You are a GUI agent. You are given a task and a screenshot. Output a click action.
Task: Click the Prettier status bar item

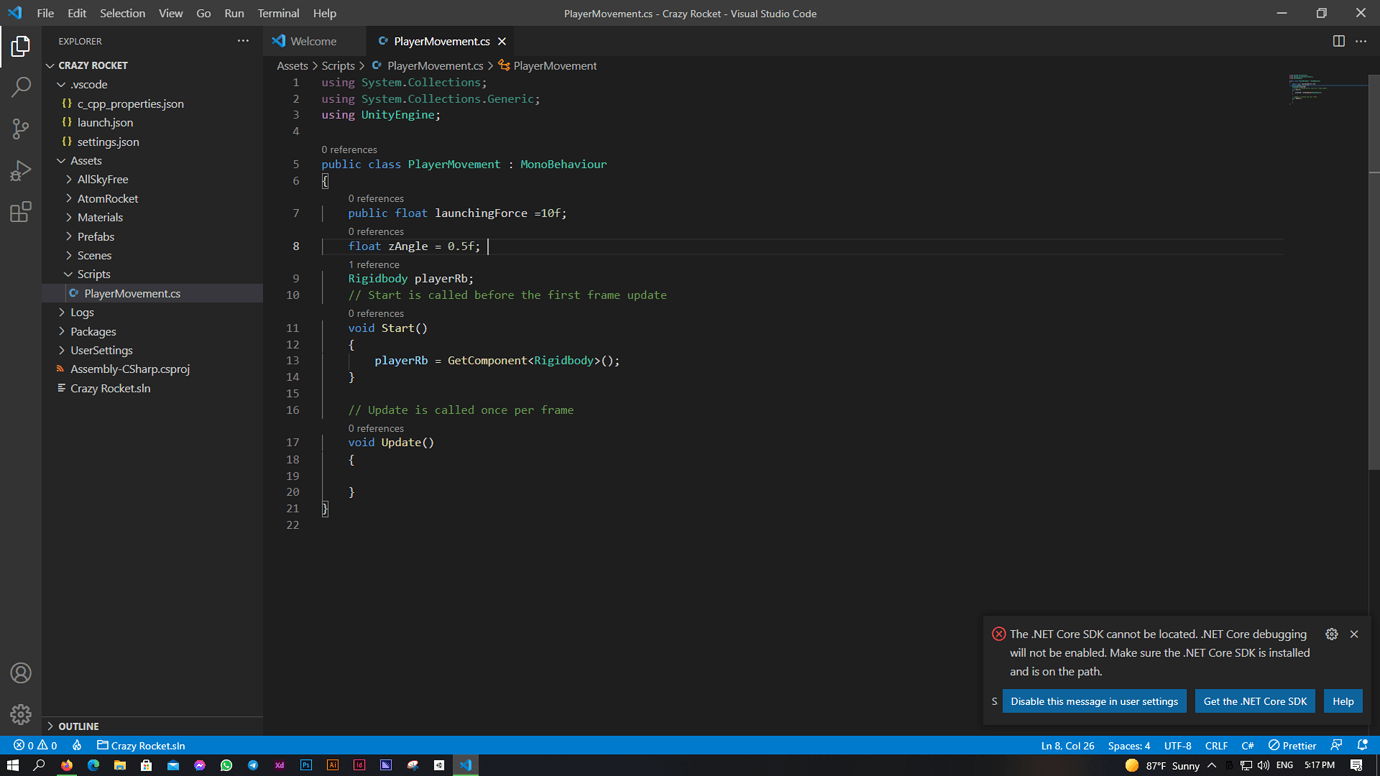(x=1292, y=745)
